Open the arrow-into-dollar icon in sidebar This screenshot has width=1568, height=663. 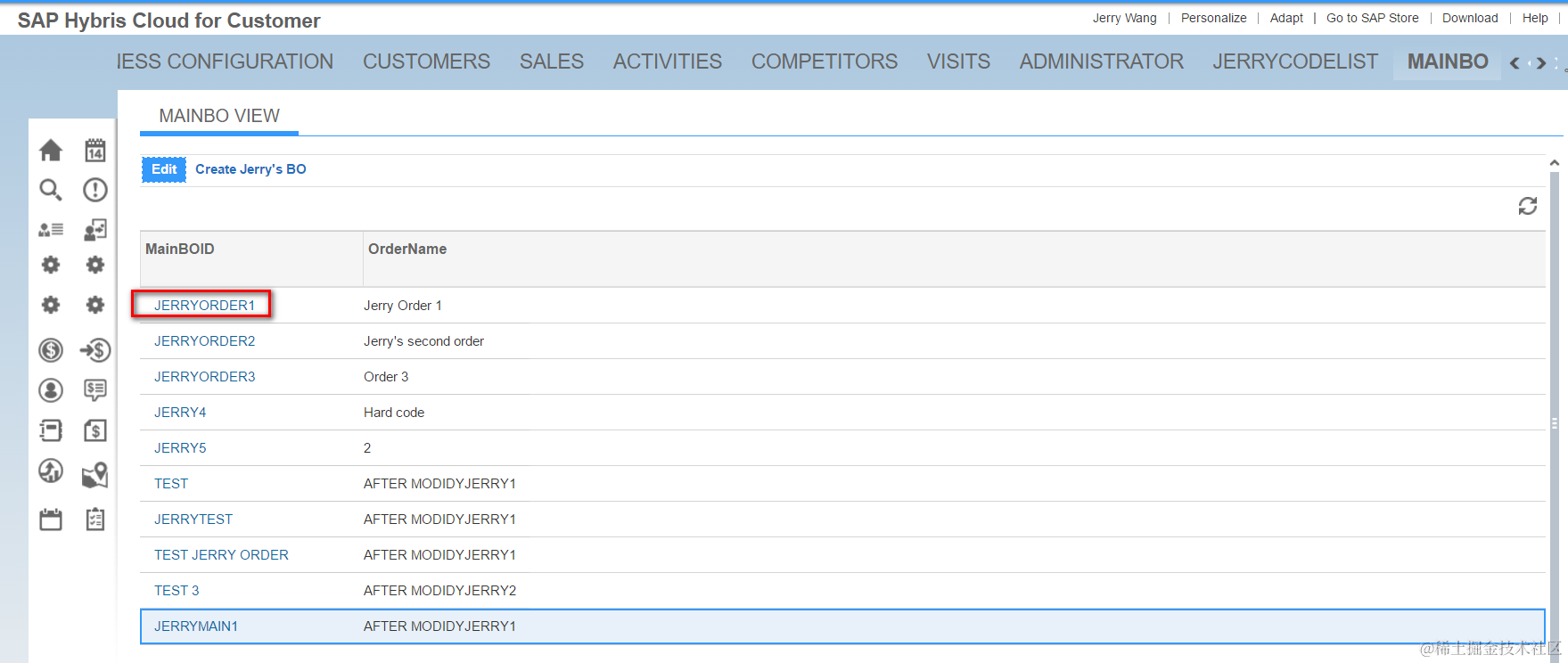94,350
